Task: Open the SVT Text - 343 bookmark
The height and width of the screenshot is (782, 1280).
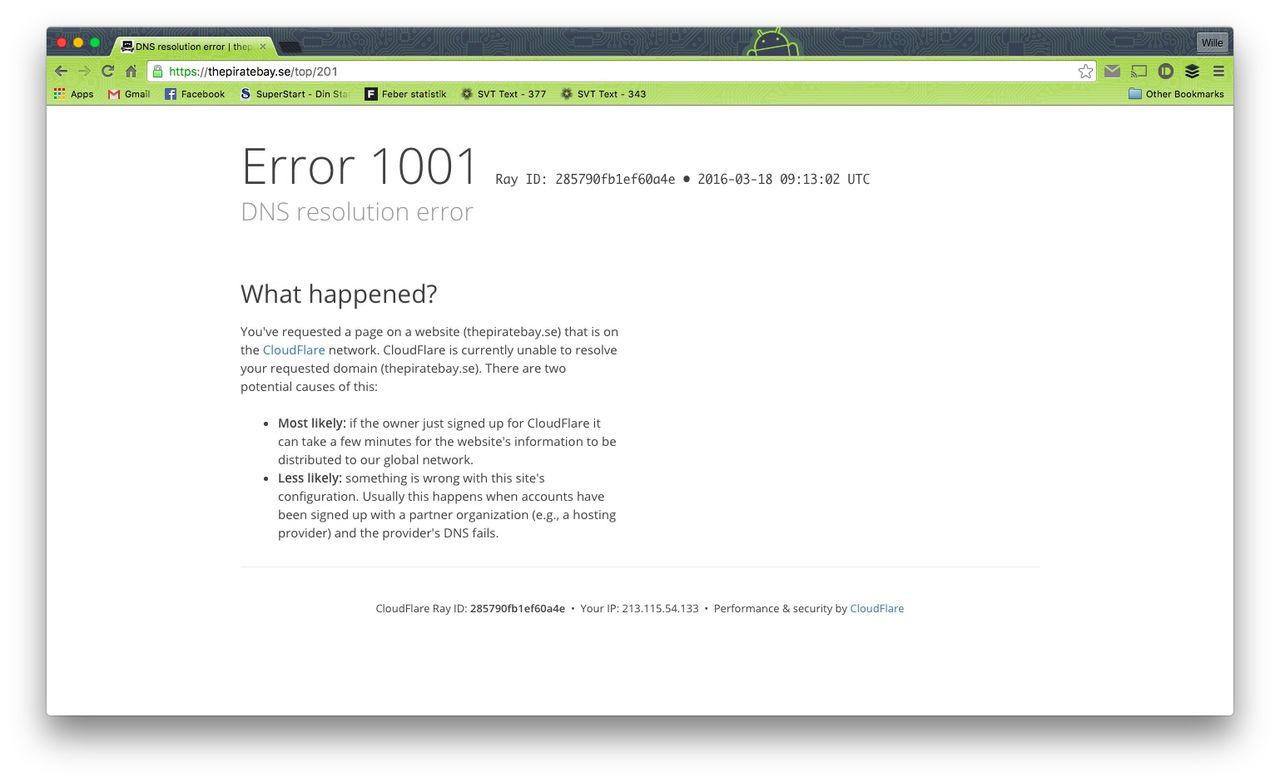Action: [603, 94]
